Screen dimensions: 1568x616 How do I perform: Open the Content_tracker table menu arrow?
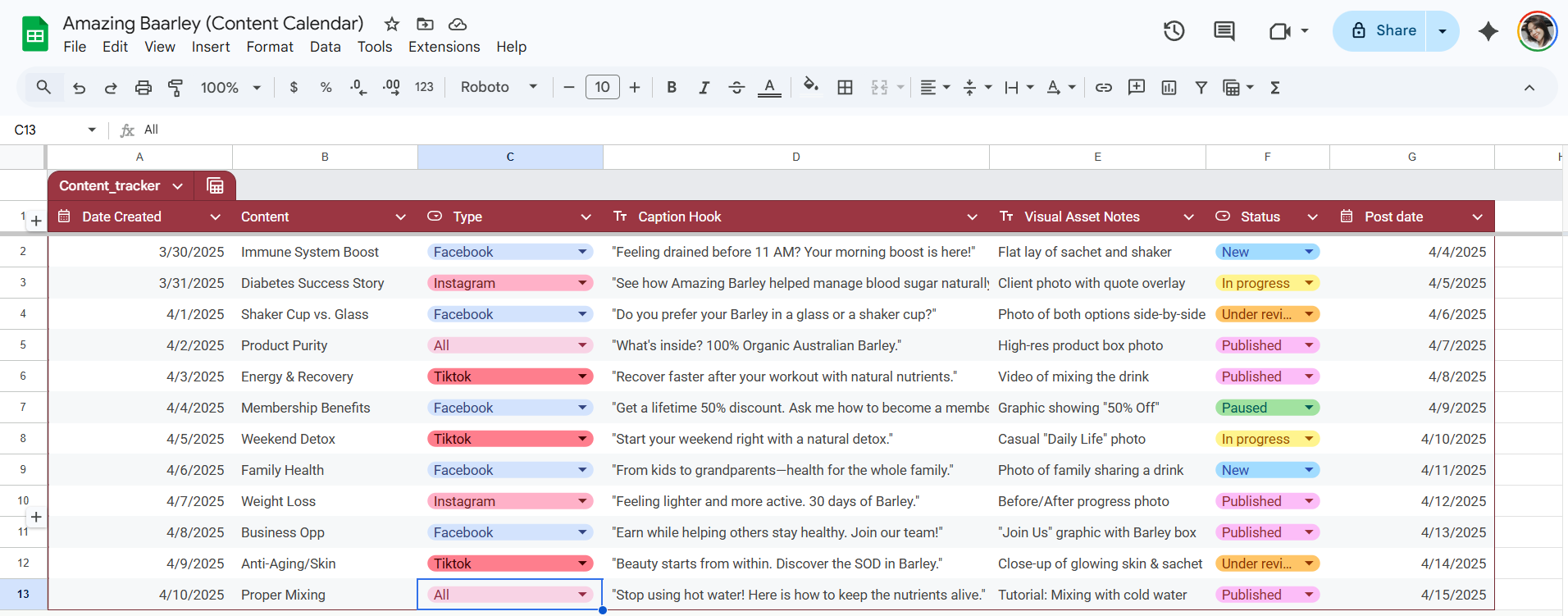(178, 186)
